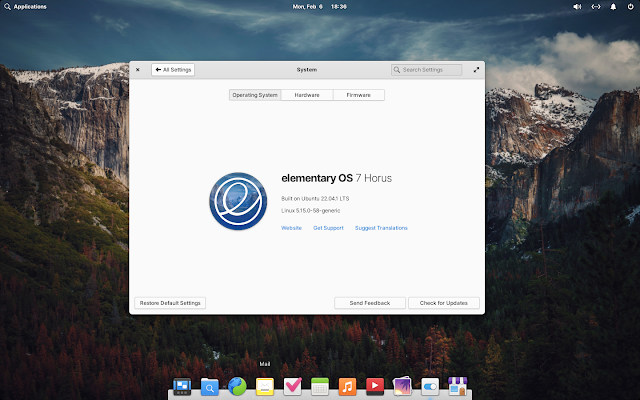
Task: Open the notifications bell indicator
Action: tap(613, 7)
